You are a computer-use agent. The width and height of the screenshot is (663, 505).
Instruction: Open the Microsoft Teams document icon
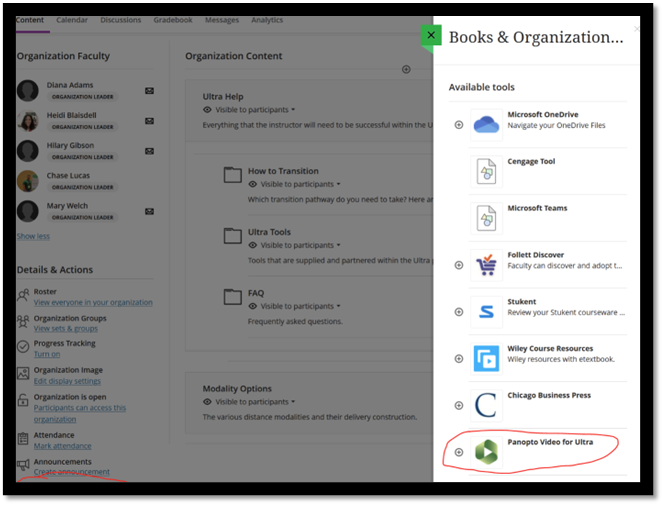[486, 218]
